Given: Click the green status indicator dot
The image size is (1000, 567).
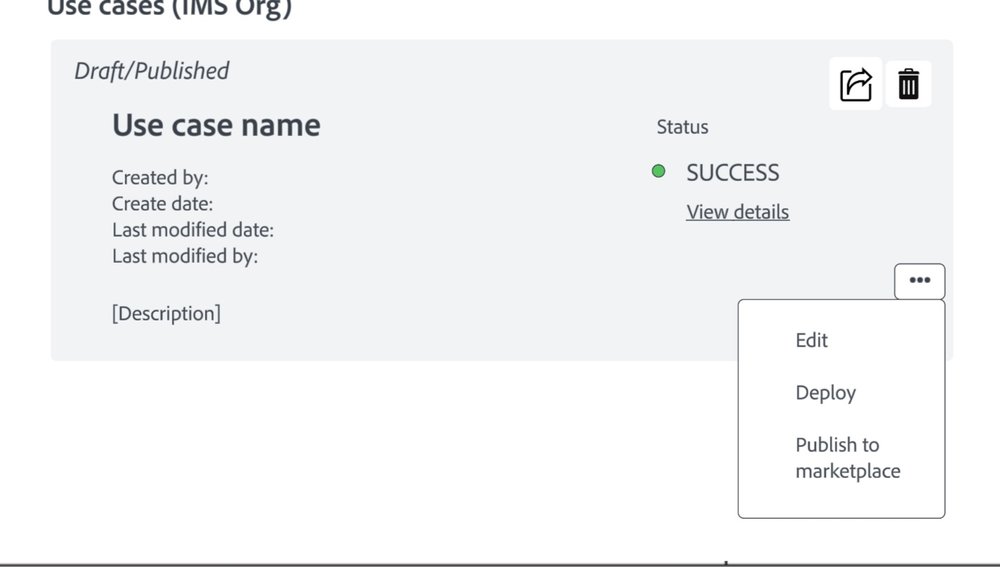Looking at the screenshot, I should click(x=658, y=171).
